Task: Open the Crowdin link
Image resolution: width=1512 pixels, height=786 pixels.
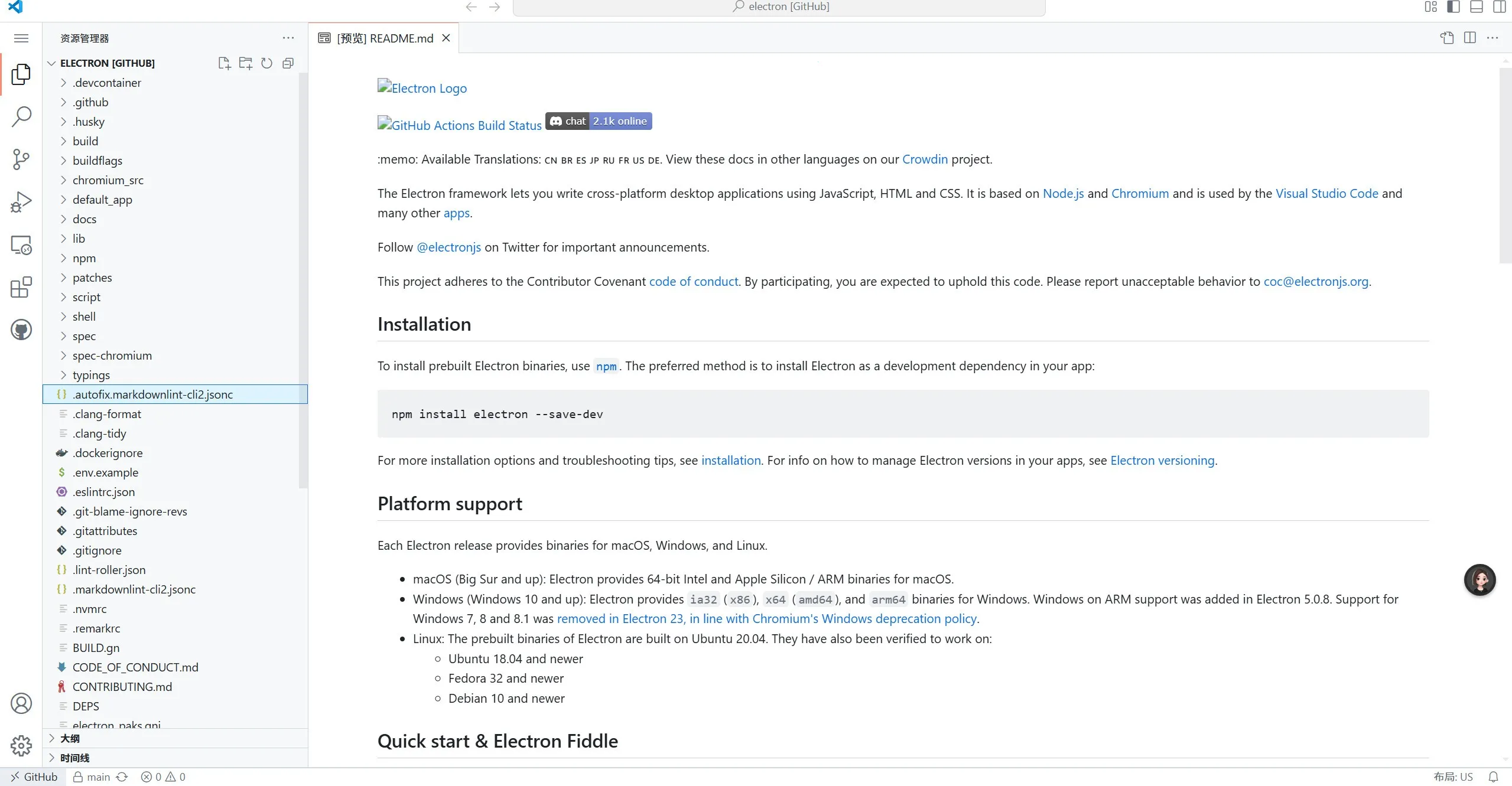Action: point(924,159)
